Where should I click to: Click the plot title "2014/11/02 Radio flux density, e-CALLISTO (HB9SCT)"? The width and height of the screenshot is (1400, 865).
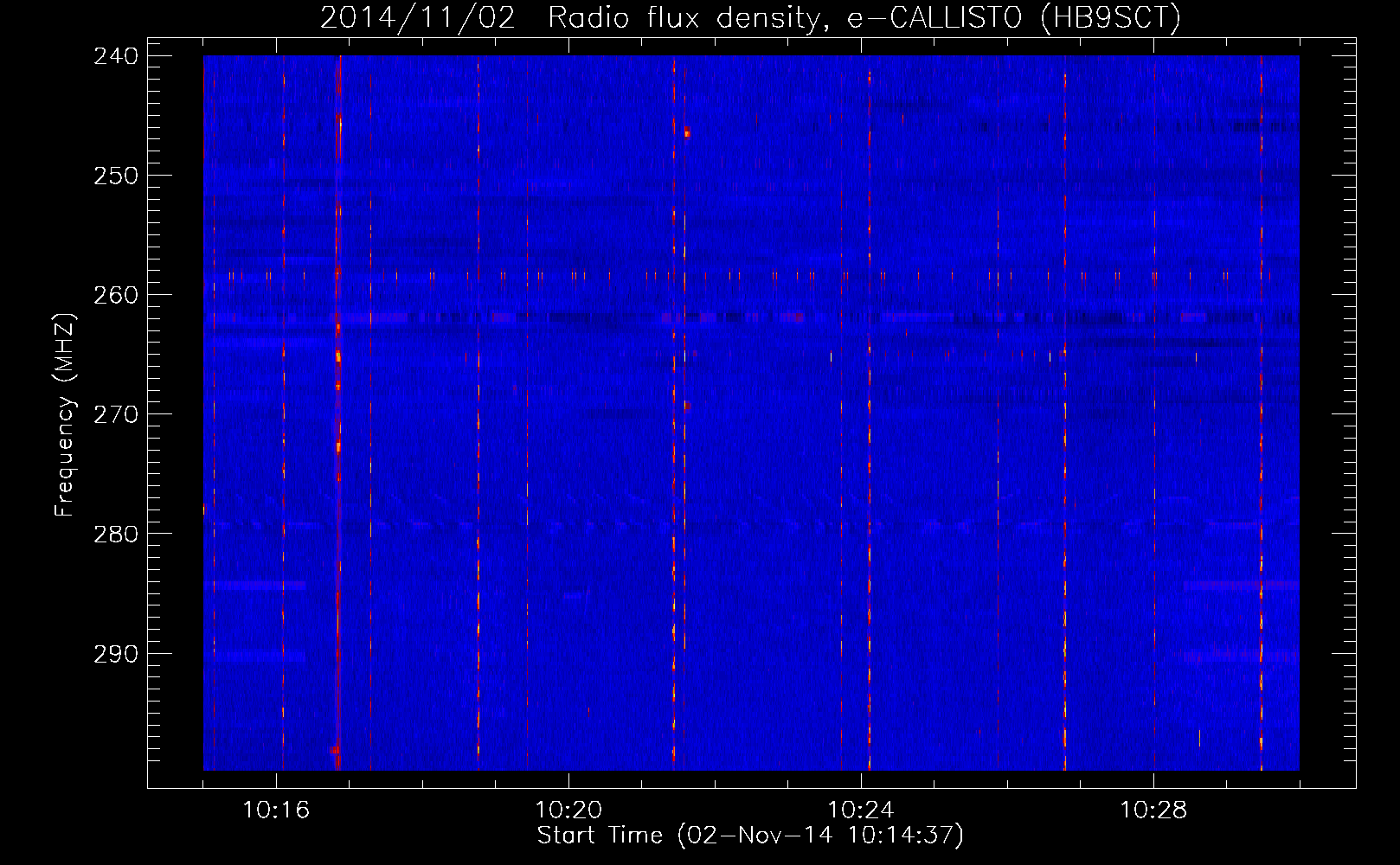coord(750,18)
